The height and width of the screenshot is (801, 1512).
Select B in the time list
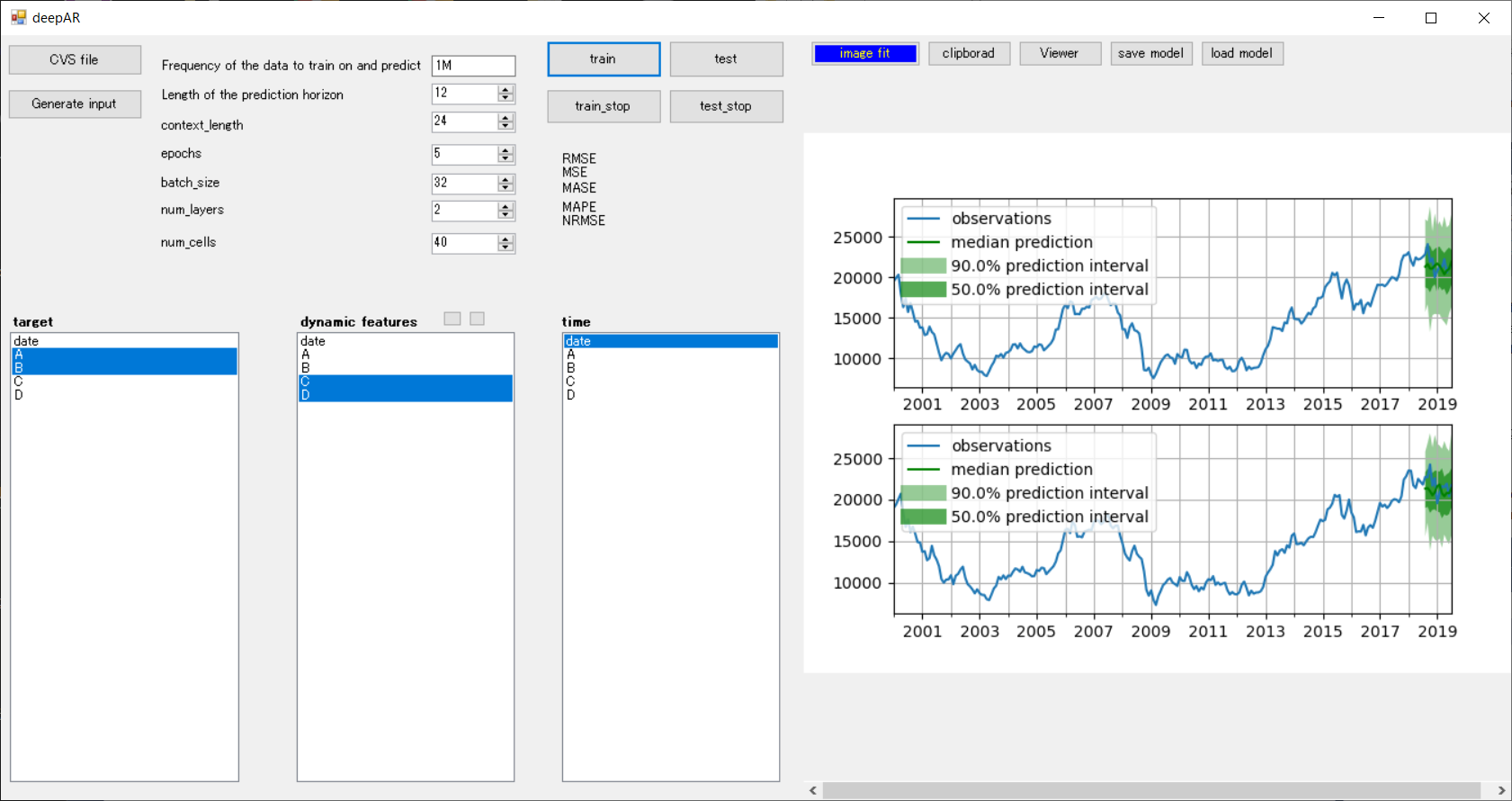pos(671,368)
